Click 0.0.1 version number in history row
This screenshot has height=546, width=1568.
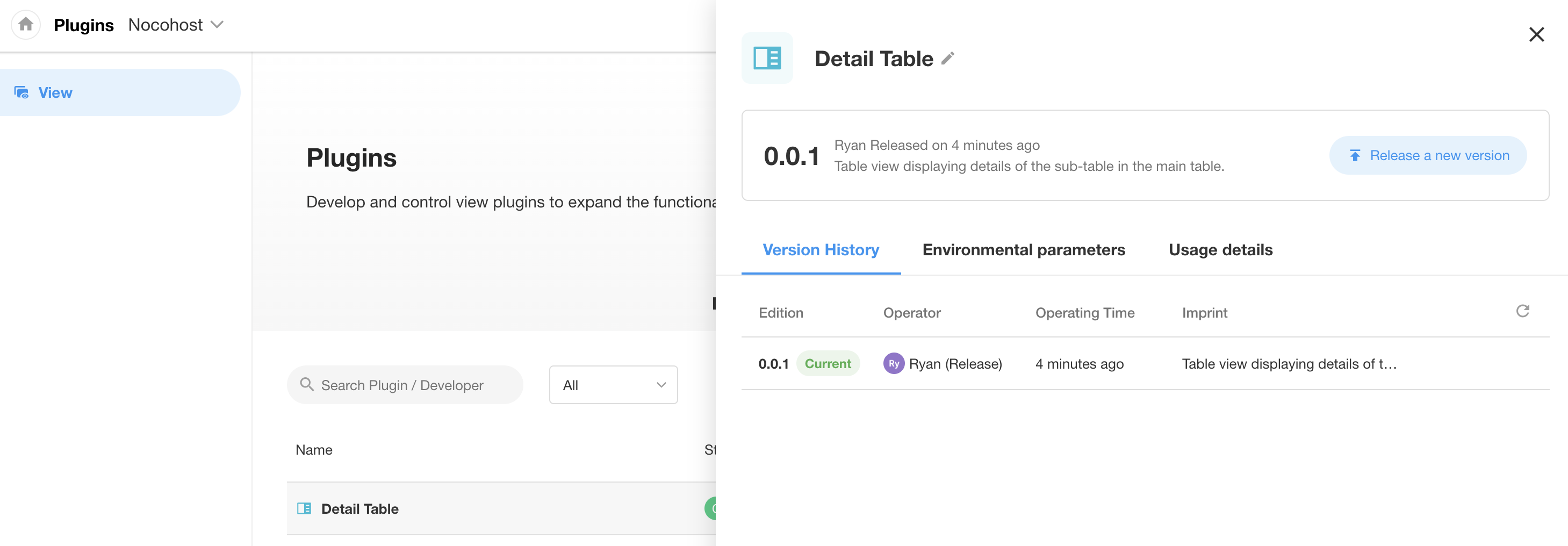click(x=773, y=363)
